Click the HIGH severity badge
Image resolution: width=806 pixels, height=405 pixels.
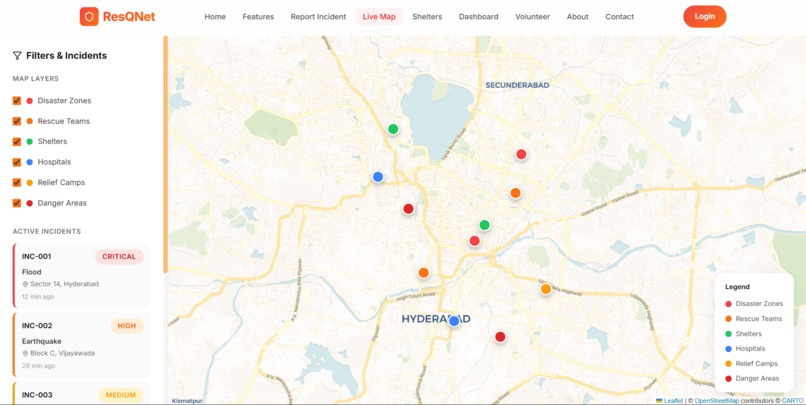127,326
